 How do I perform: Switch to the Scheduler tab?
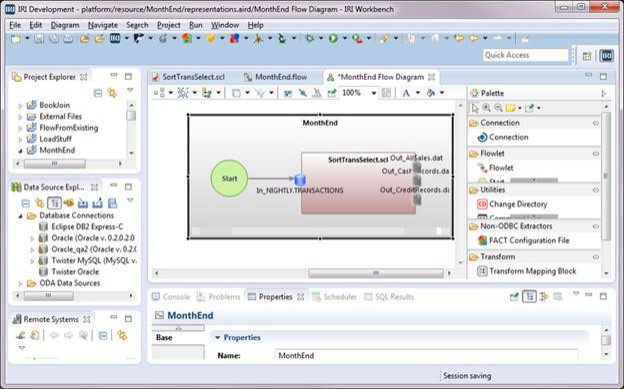tap(335, 297)
